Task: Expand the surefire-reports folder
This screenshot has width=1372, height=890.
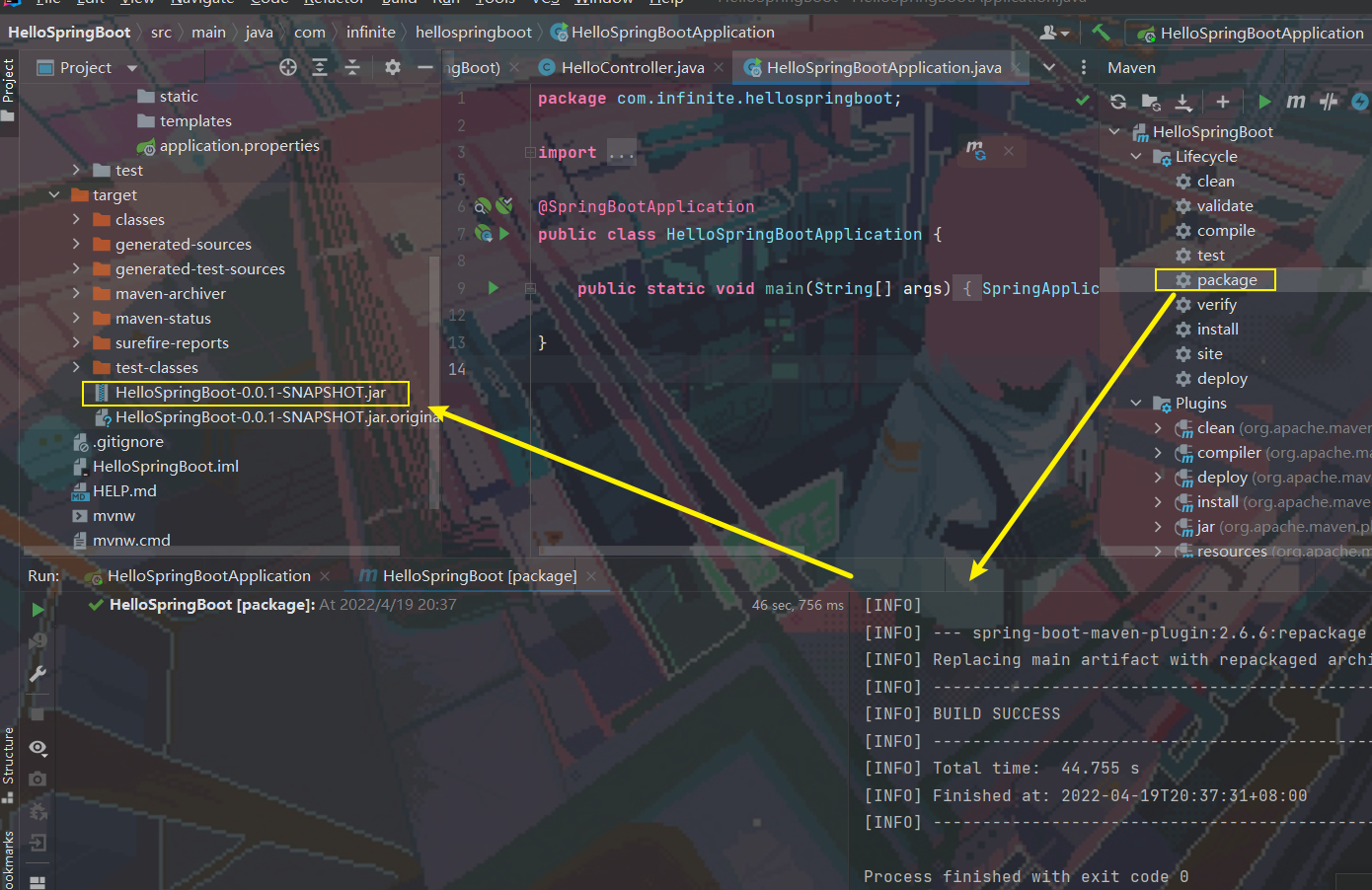Action: tap(76, 342)
